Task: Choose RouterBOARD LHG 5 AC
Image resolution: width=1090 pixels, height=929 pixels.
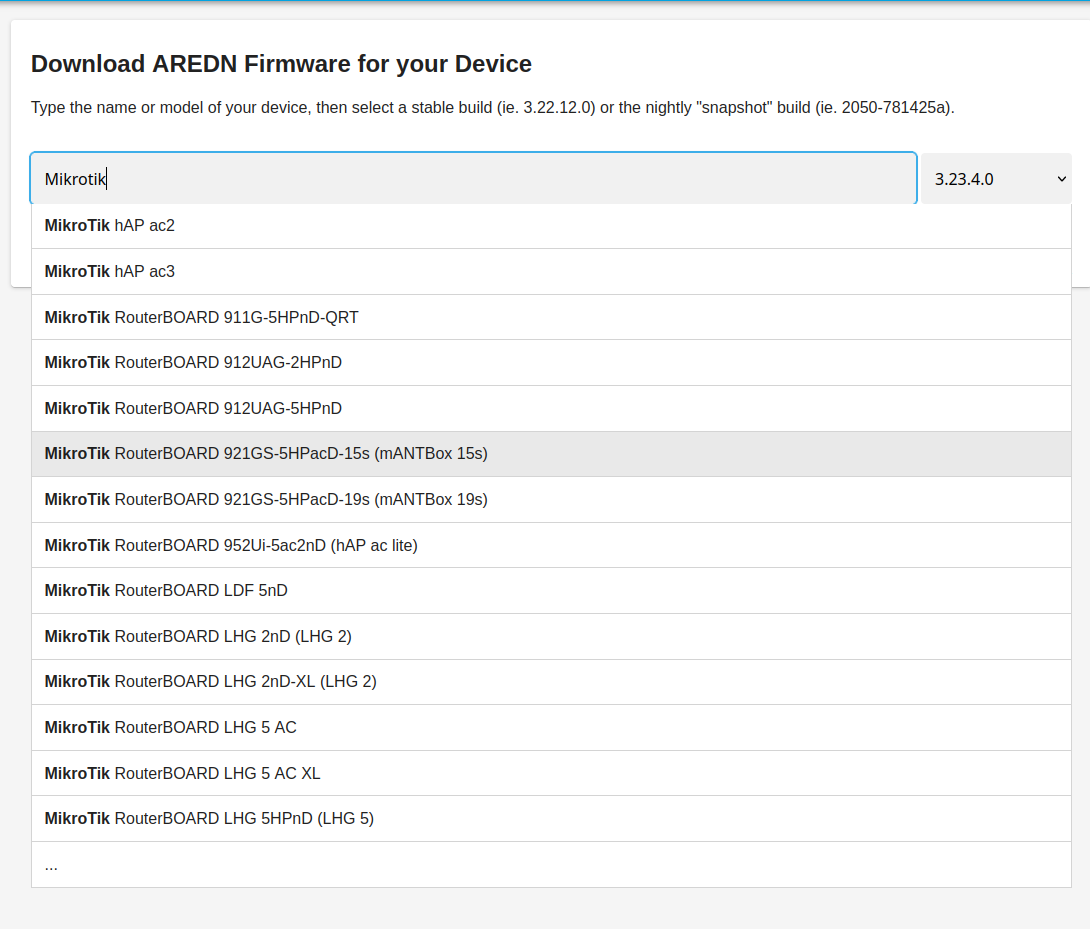Action: [170, 727]
